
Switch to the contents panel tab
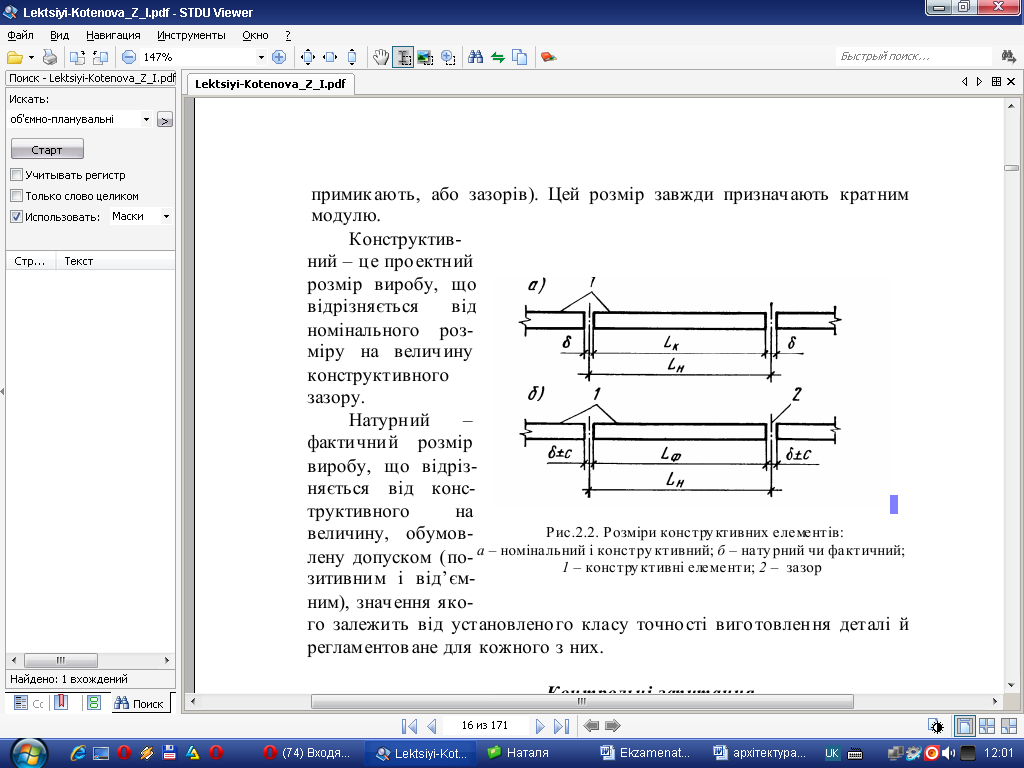pyautogui.click(x=28, y=703)
